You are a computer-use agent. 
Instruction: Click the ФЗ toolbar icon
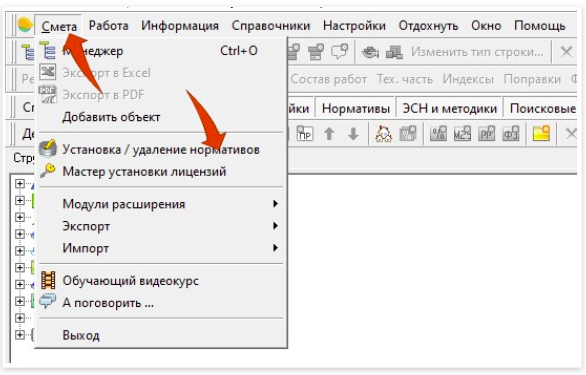click(511, 133)
